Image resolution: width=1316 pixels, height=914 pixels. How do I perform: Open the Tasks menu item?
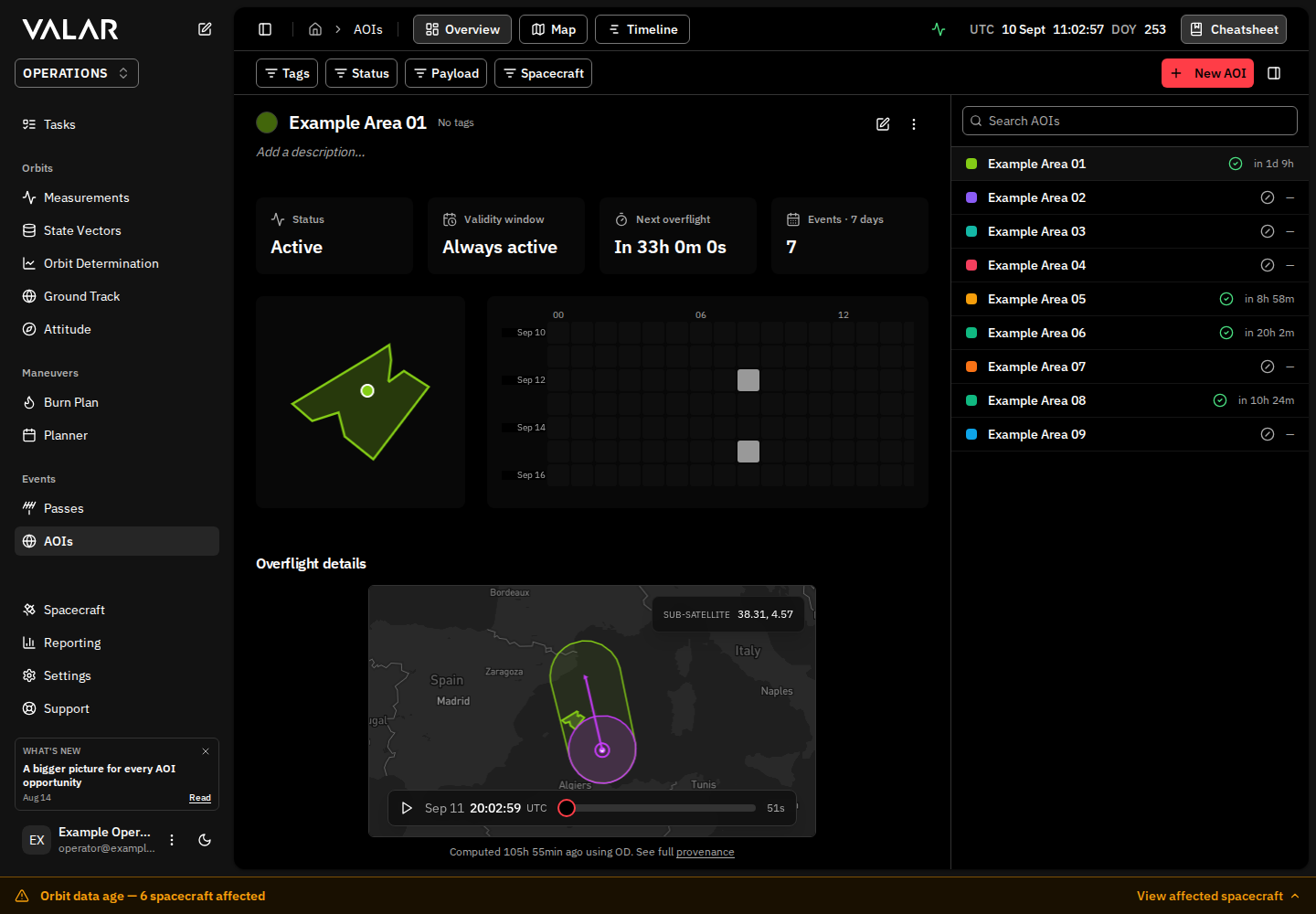[117, 124]
